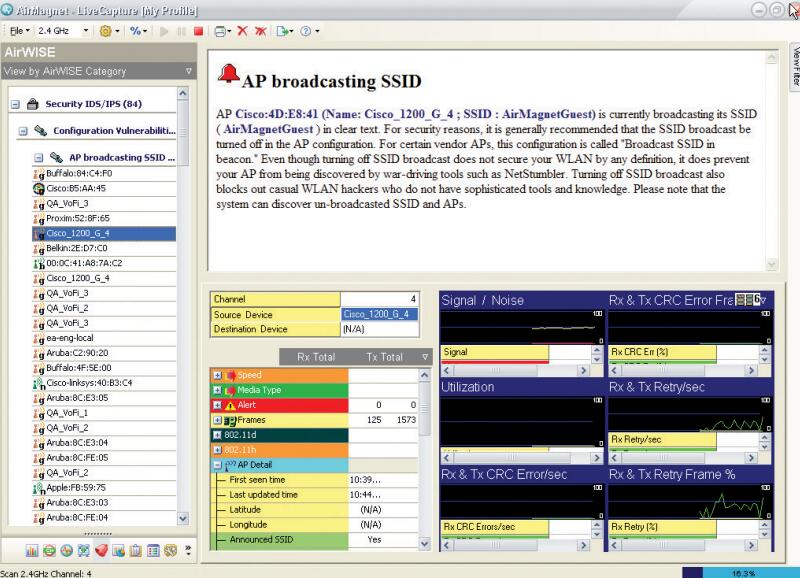
Task: Click the single red X delete icon
Action: click(x=242, y=31)
